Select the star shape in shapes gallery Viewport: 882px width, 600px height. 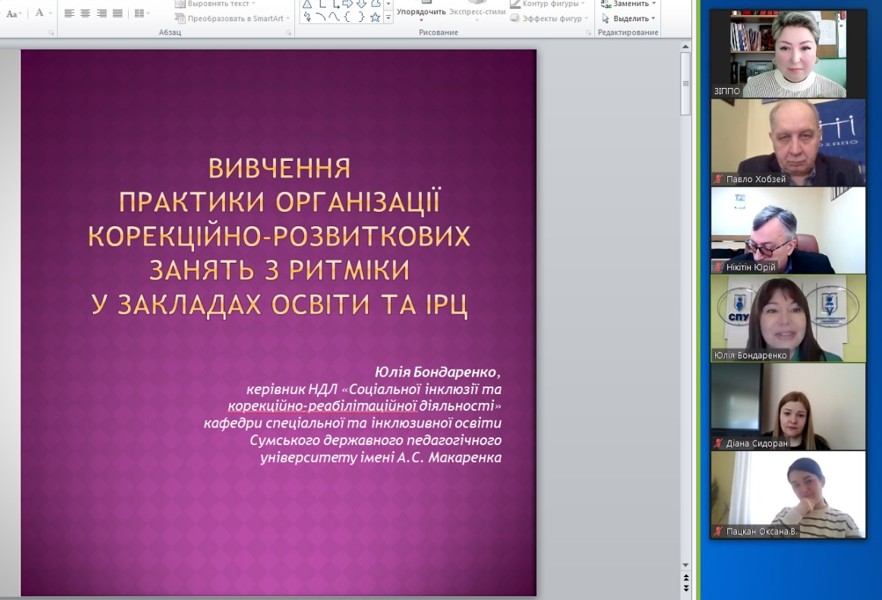375,17
